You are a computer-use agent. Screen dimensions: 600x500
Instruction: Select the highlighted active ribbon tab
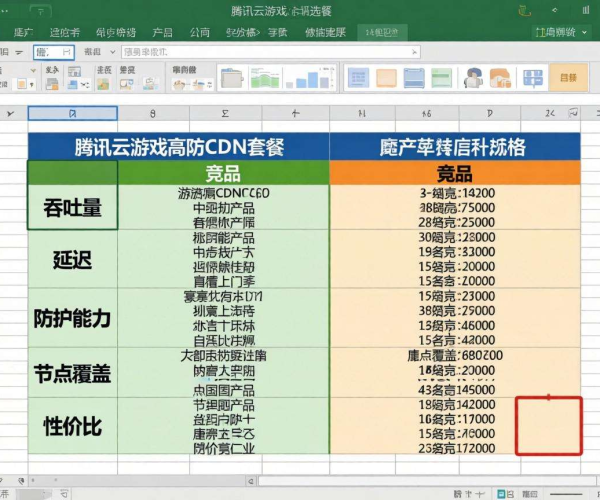382,33
